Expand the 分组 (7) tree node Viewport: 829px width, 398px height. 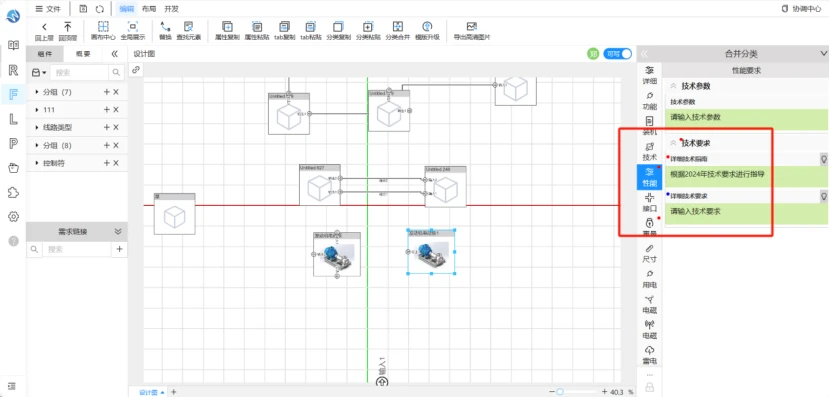[x=37, y=92]
